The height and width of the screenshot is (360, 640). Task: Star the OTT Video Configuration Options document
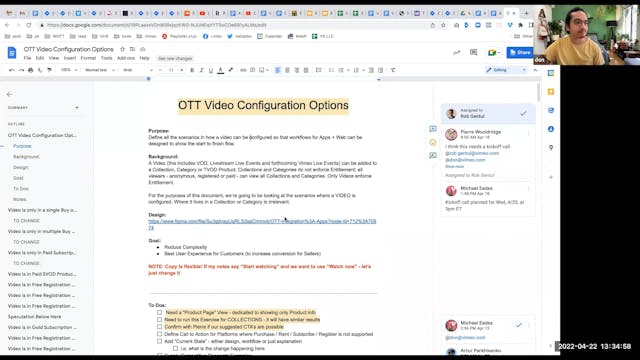tap(122, 49)
